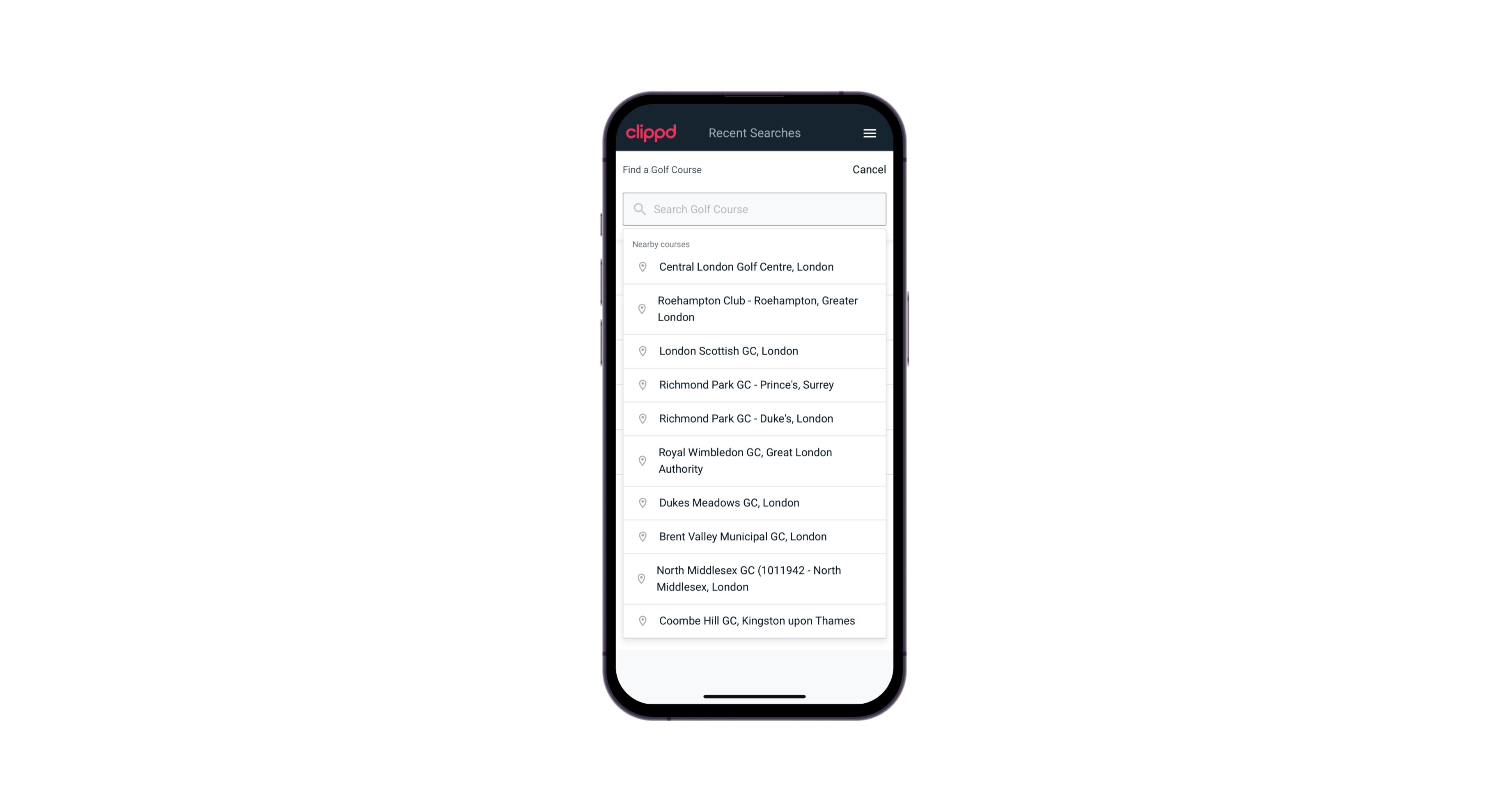Select Central London Golf Centre, London

[754, 266]
